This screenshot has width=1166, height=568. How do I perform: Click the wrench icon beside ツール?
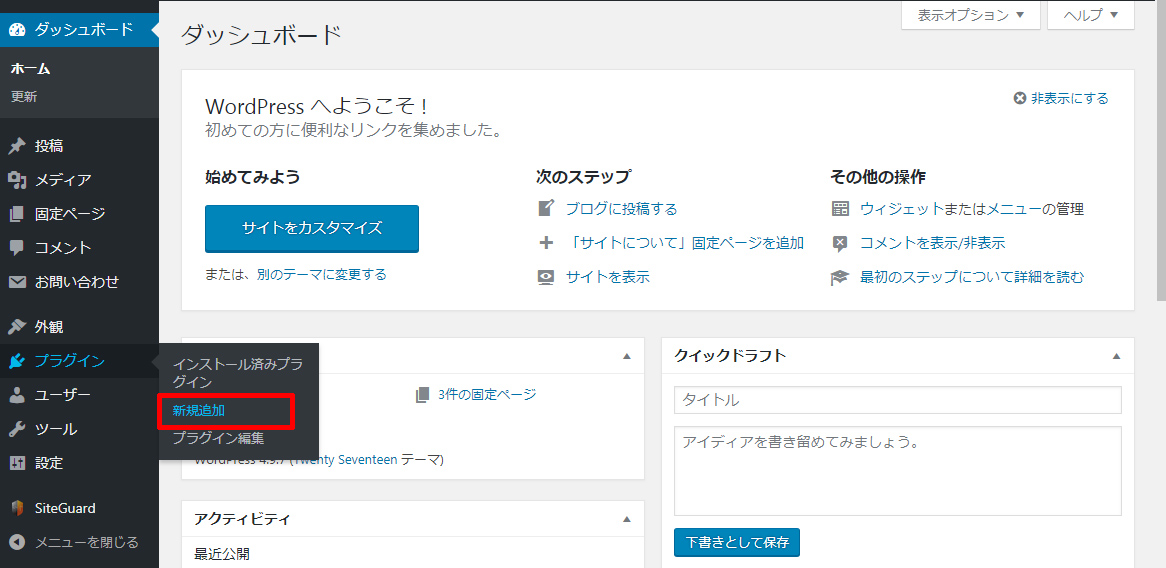coord(17,429)
